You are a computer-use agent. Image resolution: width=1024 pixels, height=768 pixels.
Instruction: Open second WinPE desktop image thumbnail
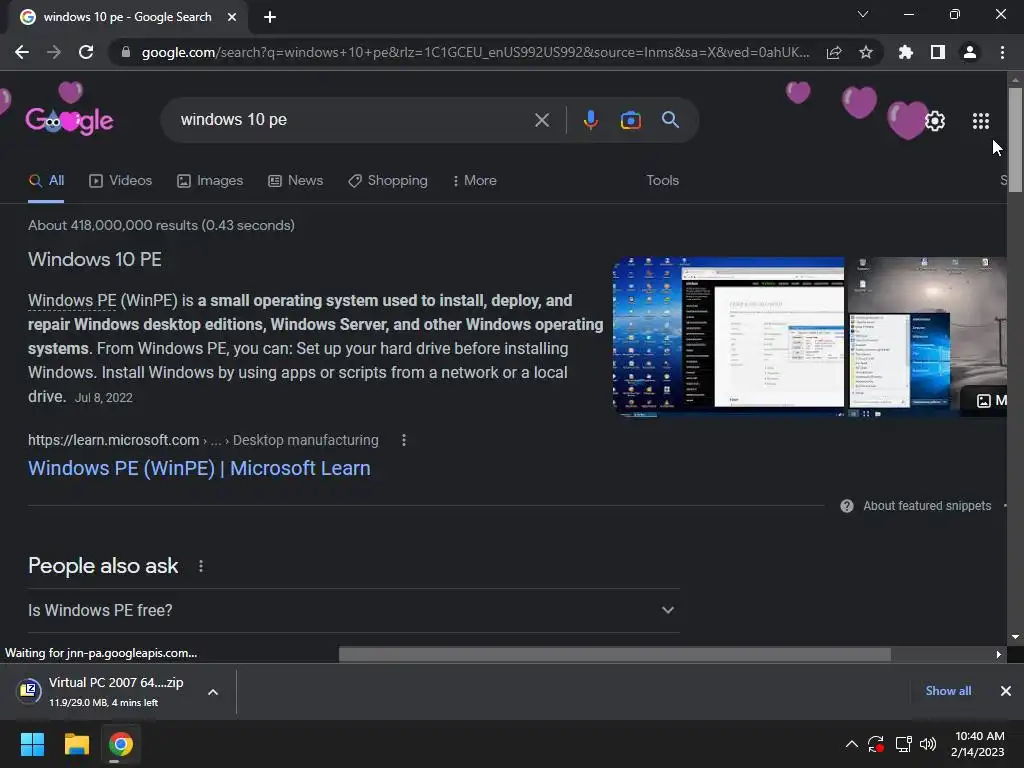pos(927,336)
